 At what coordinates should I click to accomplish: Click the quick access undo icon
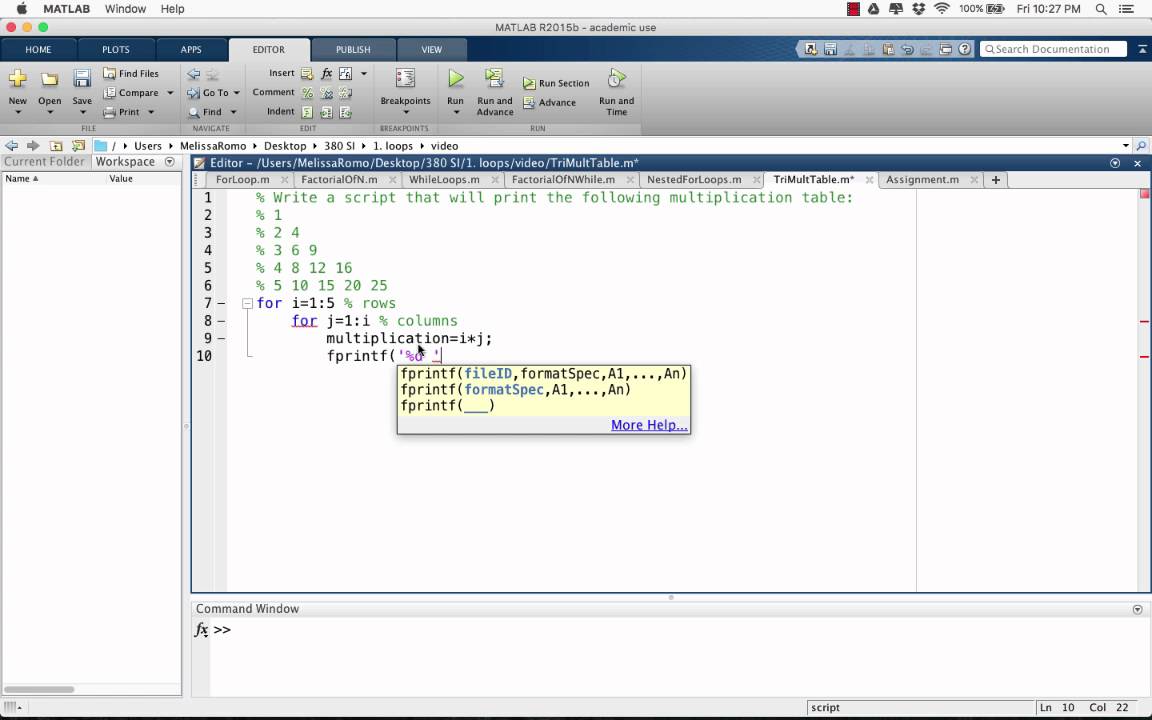coord(907,49)
